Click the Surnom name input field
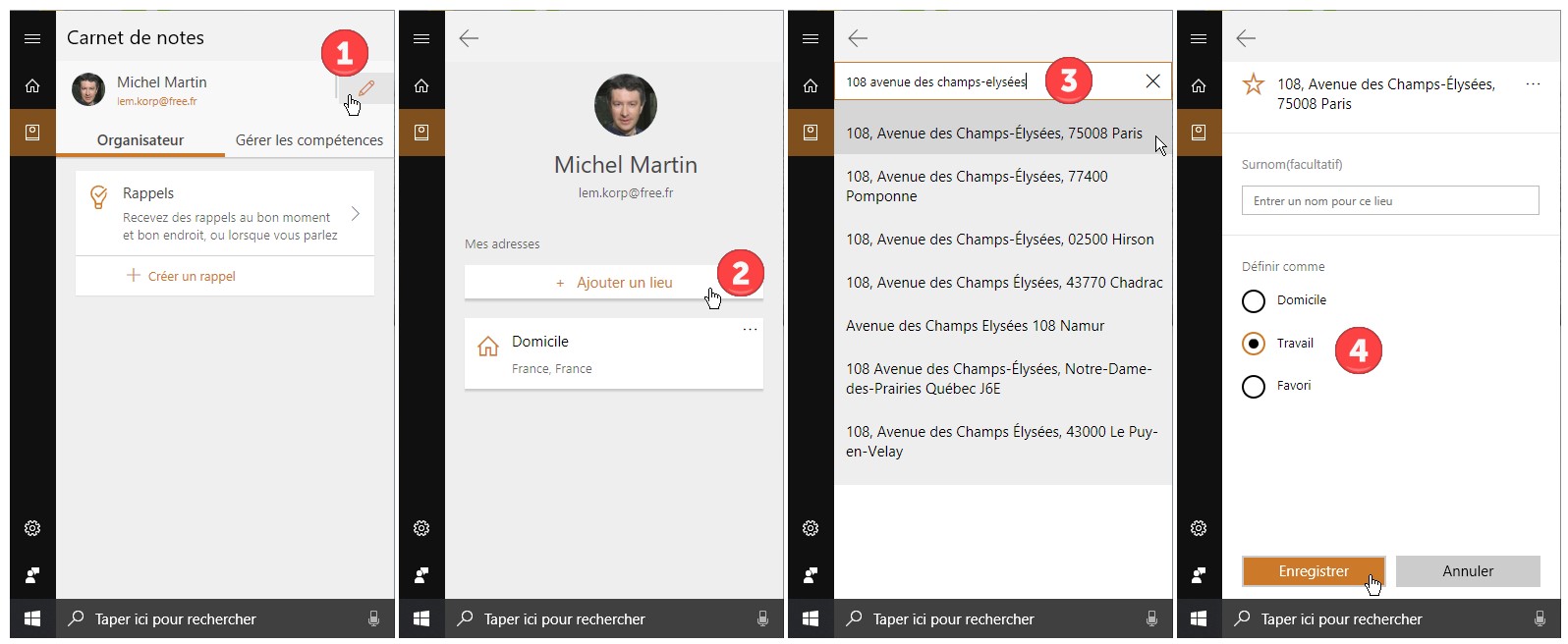 pyautogui.click(x=1389, y=201)
